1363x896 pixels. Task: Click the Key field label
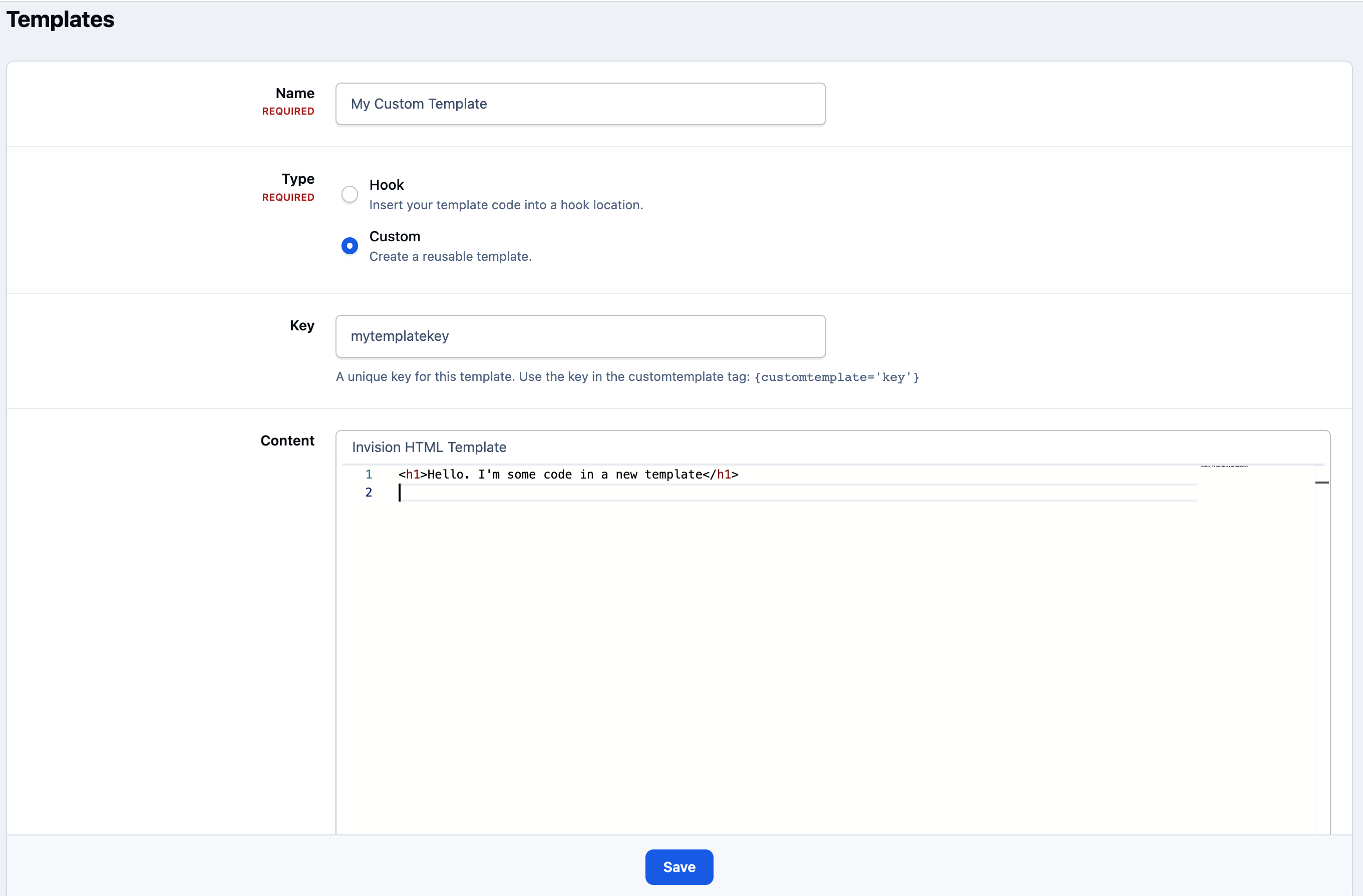point(302,325)
